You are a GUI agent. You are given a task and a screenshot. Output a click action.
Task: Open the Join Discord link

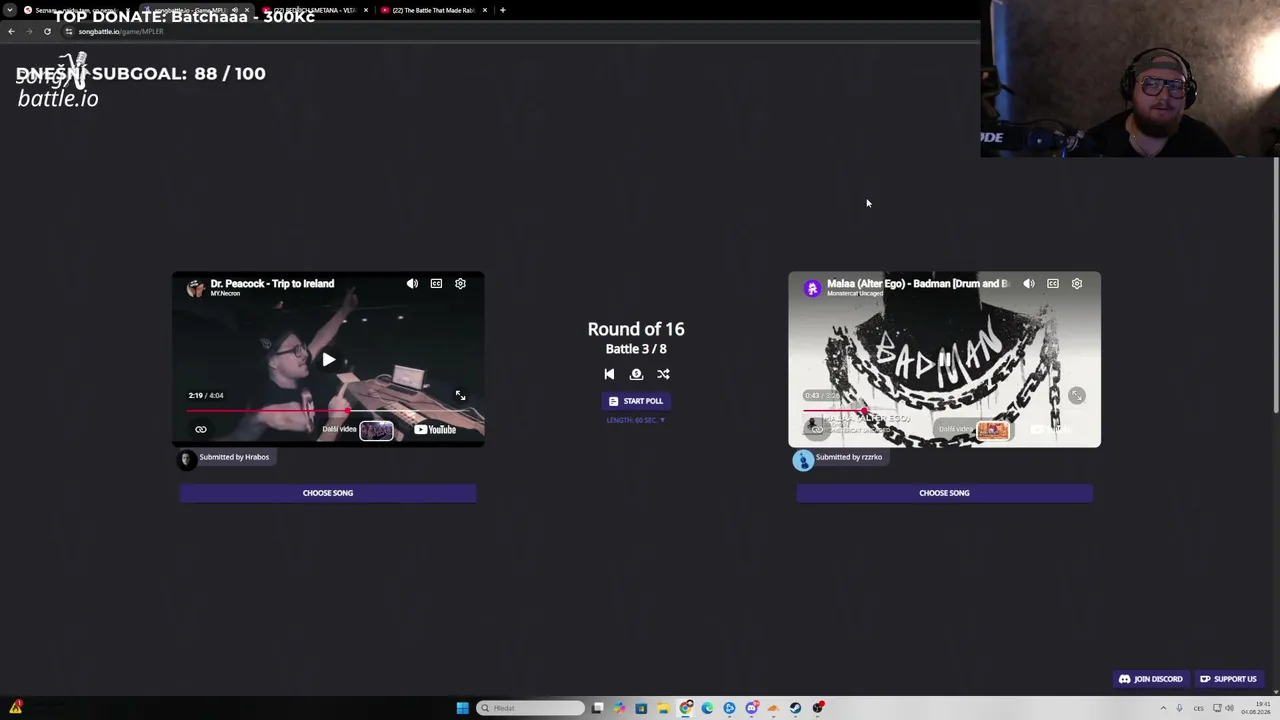point(1150,679)
